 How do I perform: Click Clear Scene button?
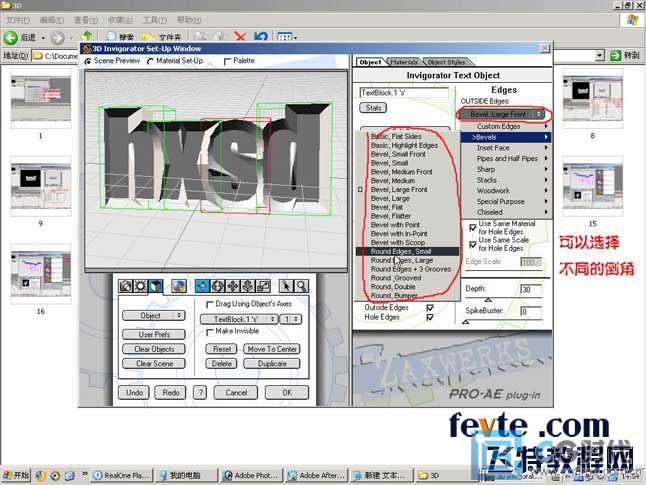(x=154, y=364)
